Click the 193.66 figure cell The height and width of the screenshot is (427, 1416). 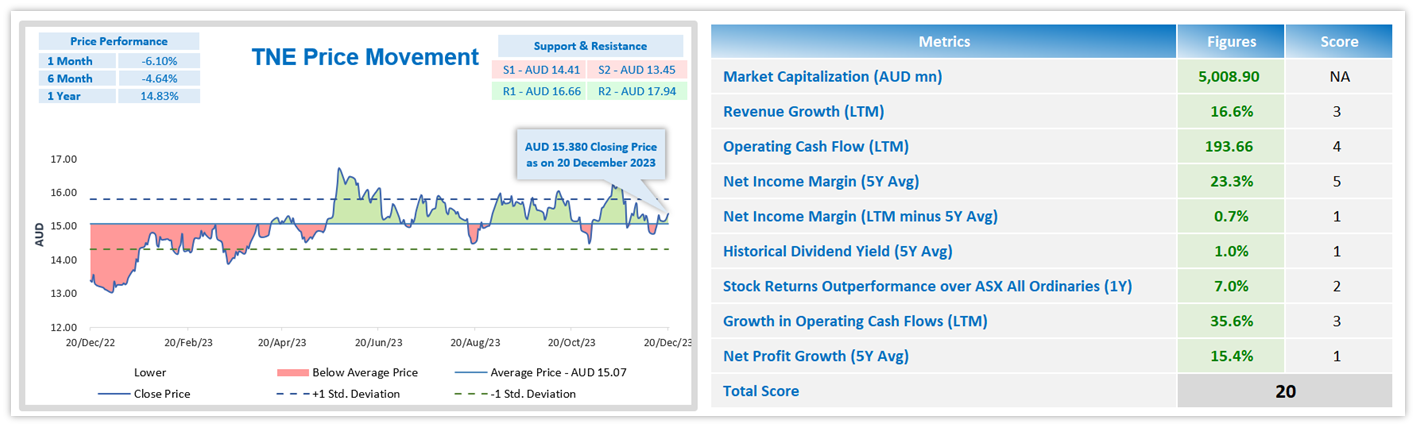pos(1231,147)
